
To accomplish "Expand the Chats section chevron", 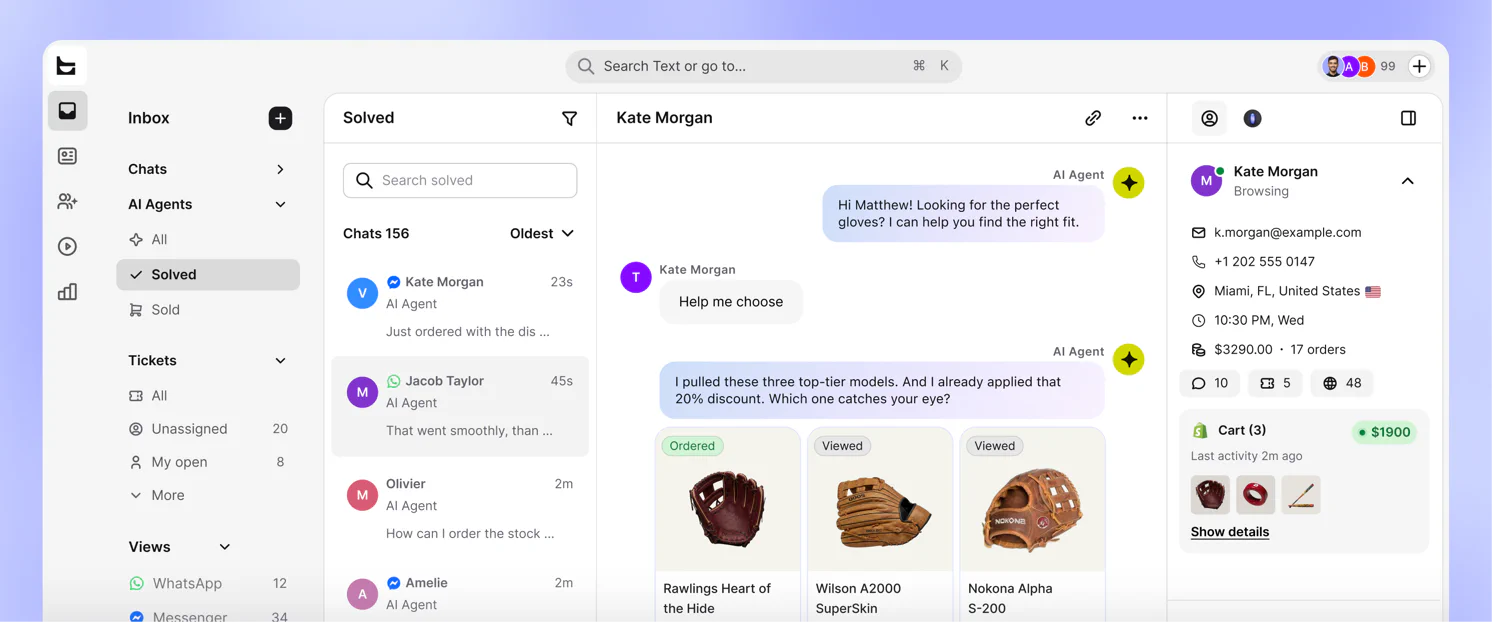I will 280,169.
